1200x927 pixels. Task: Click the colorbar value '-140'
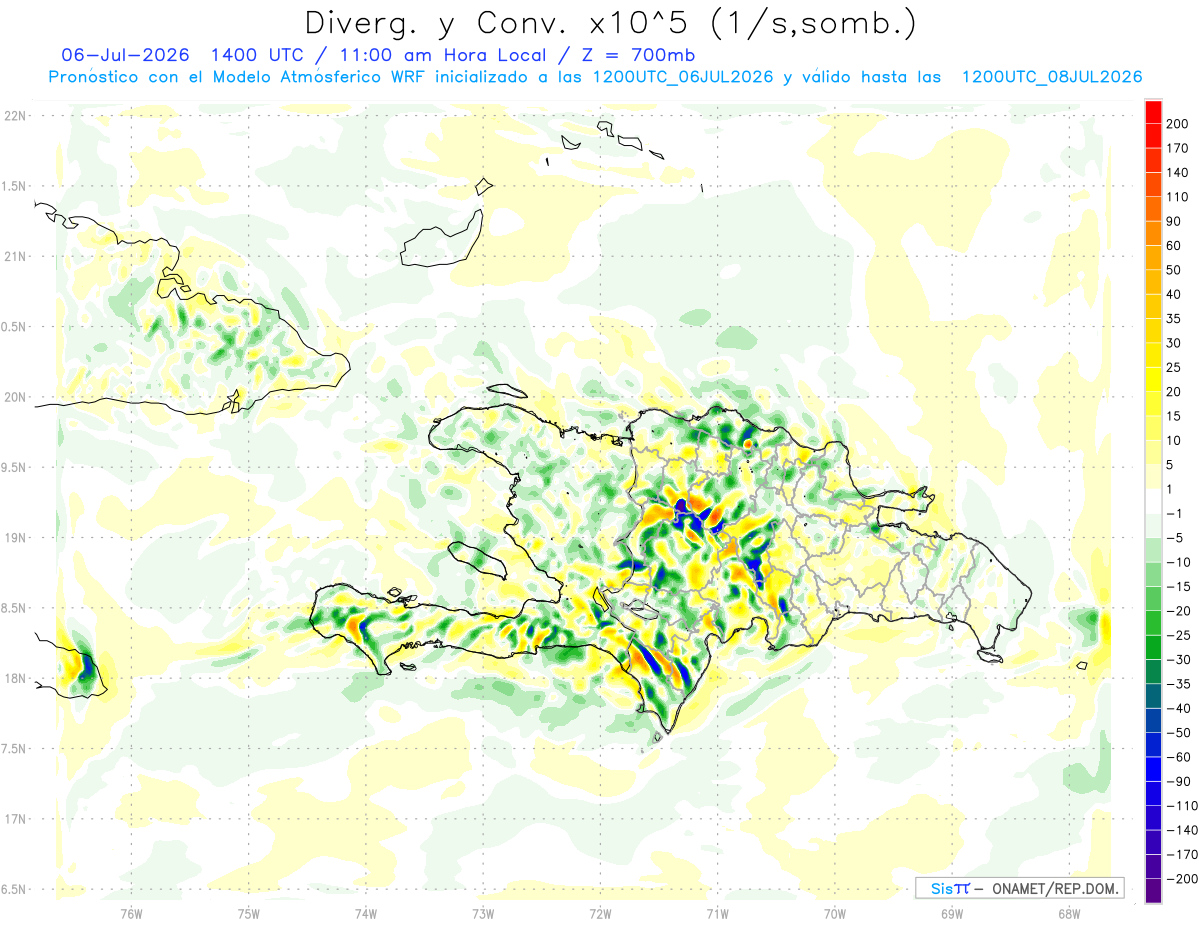[x=1181, y=830]
